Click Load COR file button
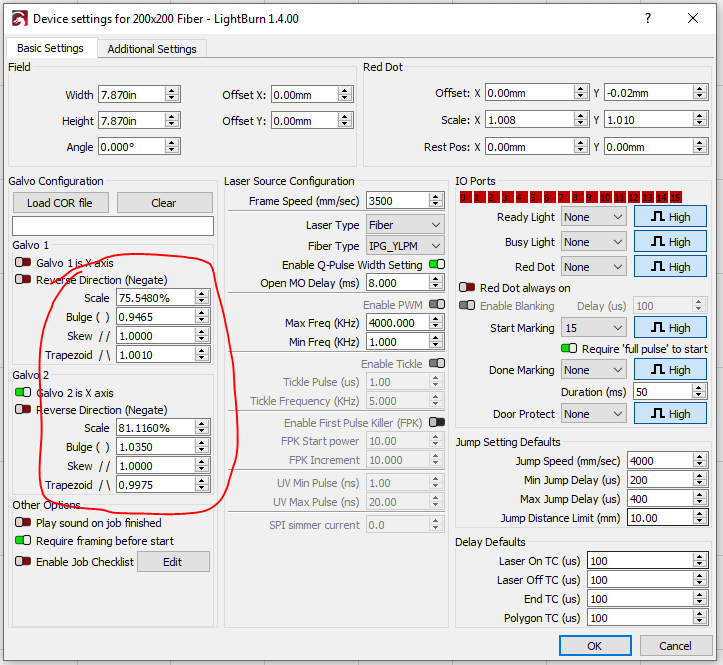Image resolution: width=723 pixels, height=665 pixels. point(60,203)
